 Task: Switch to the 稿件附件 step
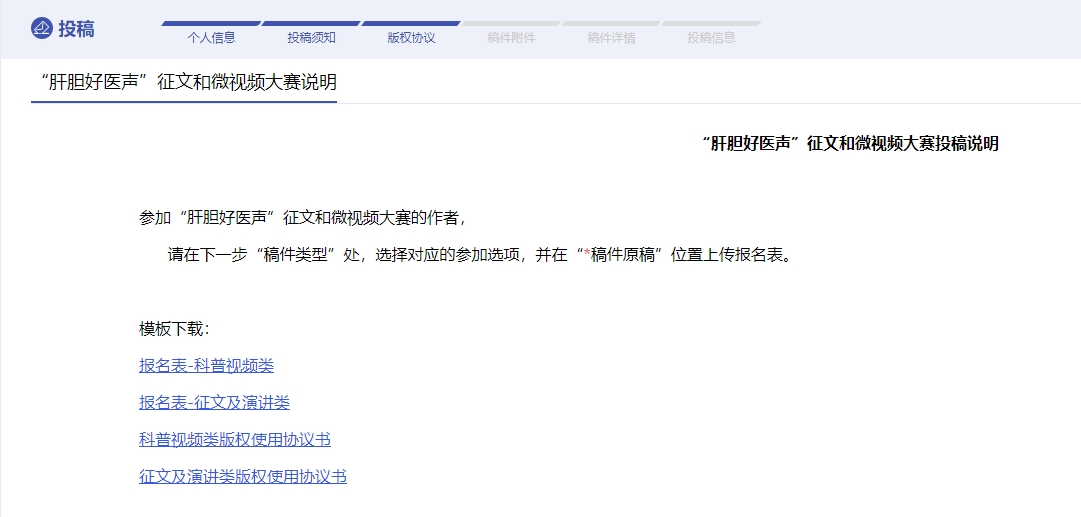tap(512, 37)
